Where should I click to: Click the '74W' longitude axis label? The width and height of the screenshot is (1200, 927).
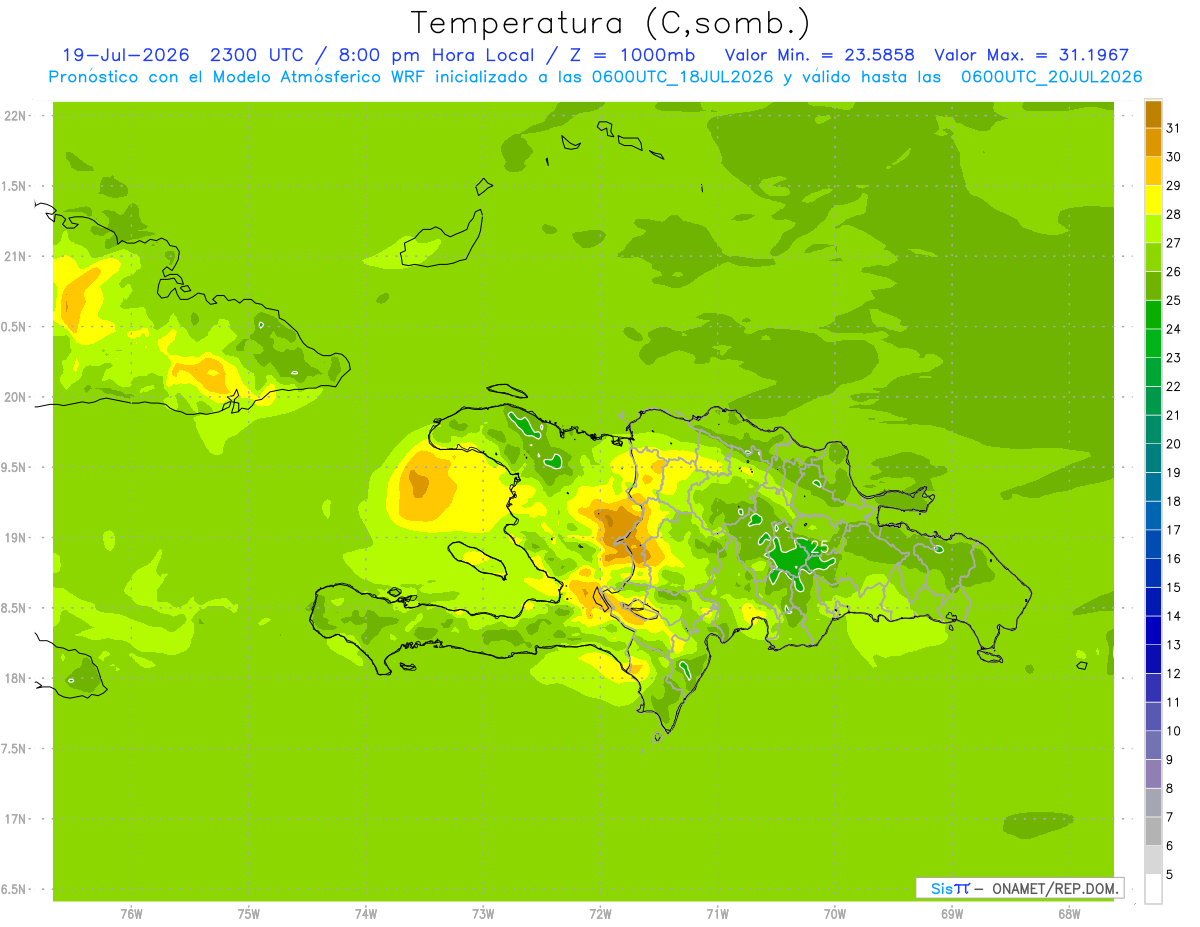click(366, 913)
